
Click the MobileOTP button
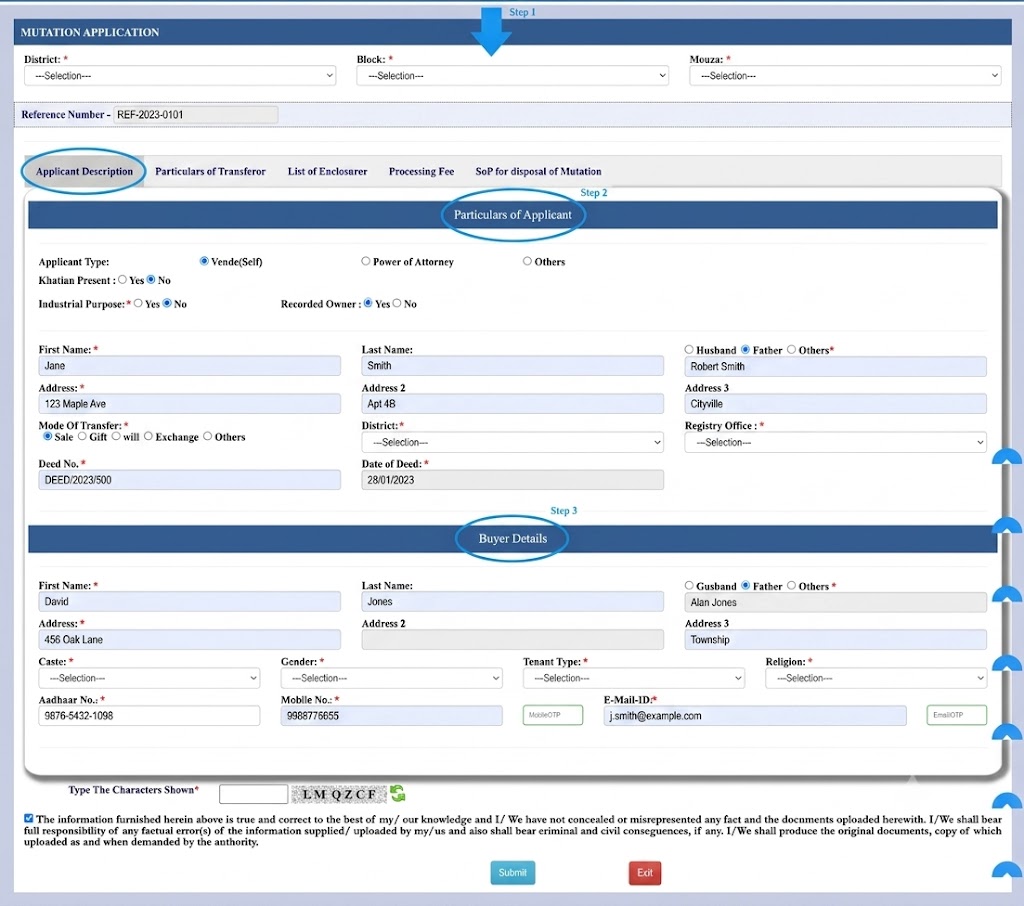click(x=552, y=715)
